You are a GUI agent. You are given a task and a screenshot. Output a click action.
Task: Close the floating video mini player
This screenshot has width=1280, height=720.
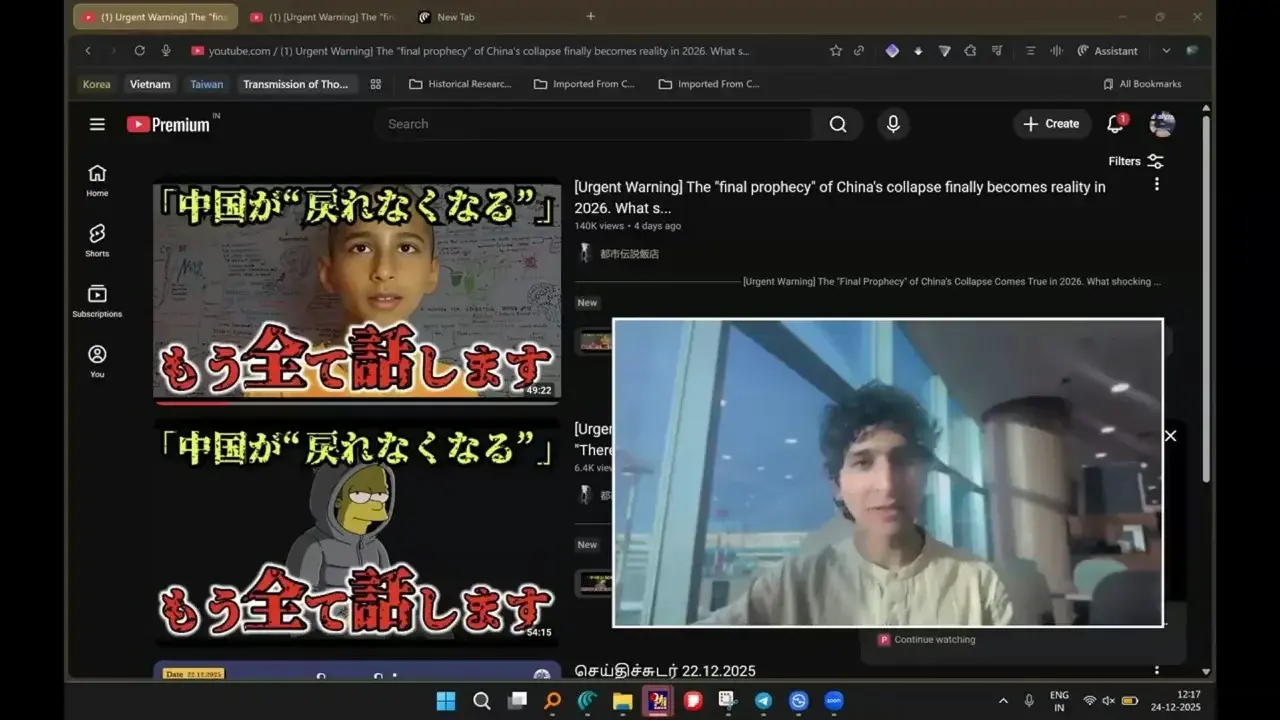point(1170,436)
